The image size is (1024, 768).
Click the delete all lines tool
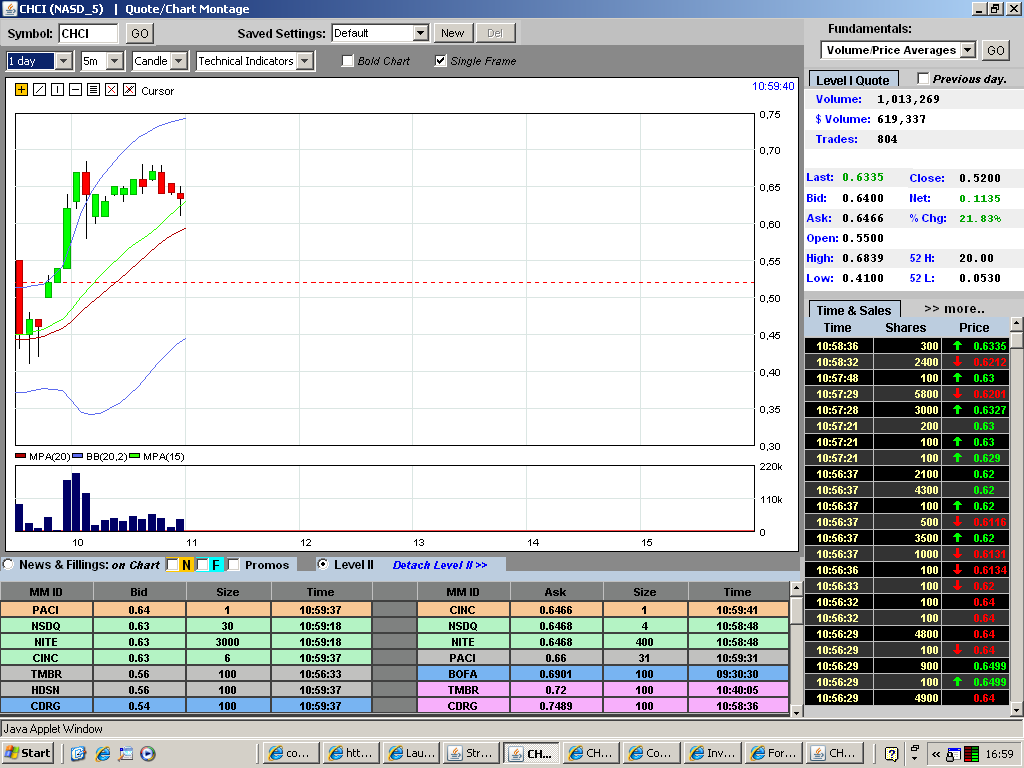coord(129,90)
